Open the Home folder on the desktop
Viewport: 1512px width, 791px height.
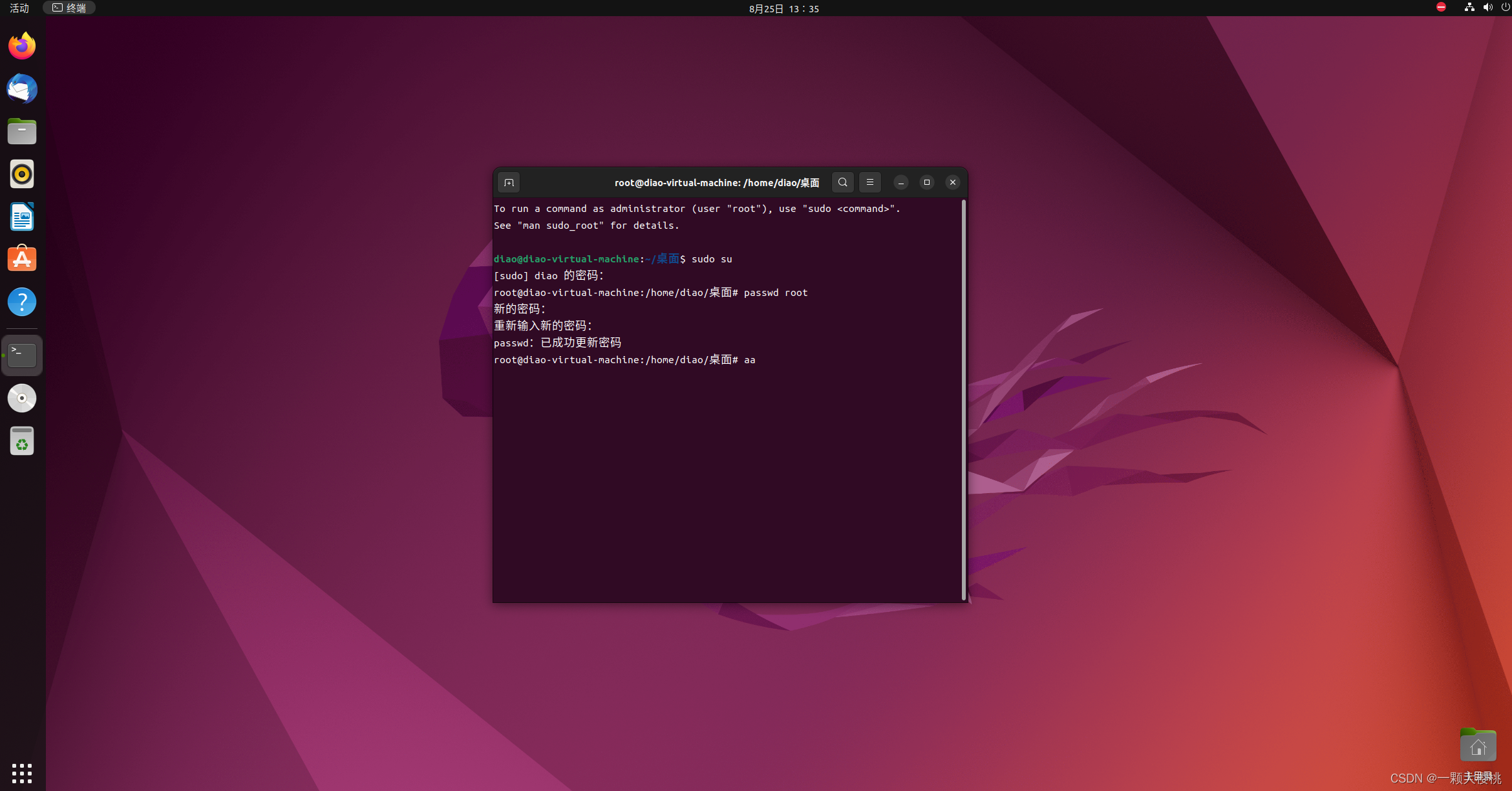pos(1478,745)
